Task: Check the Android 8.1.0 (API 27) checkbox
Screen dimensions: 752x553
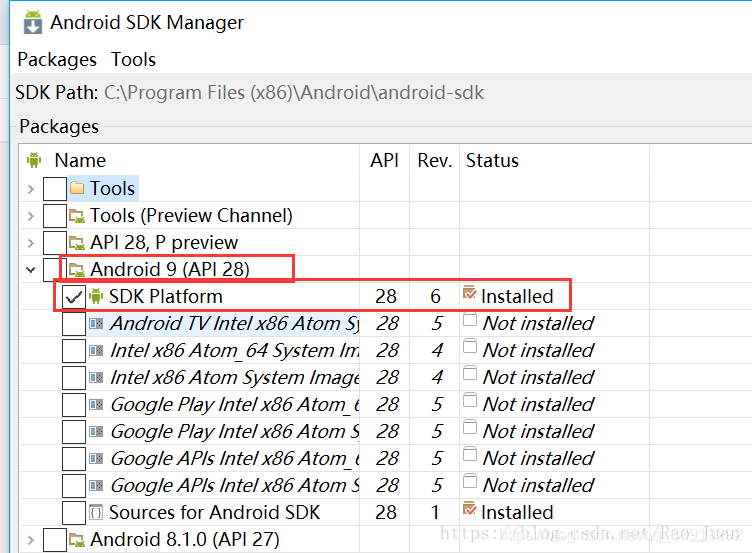Action: click(55, 540)
